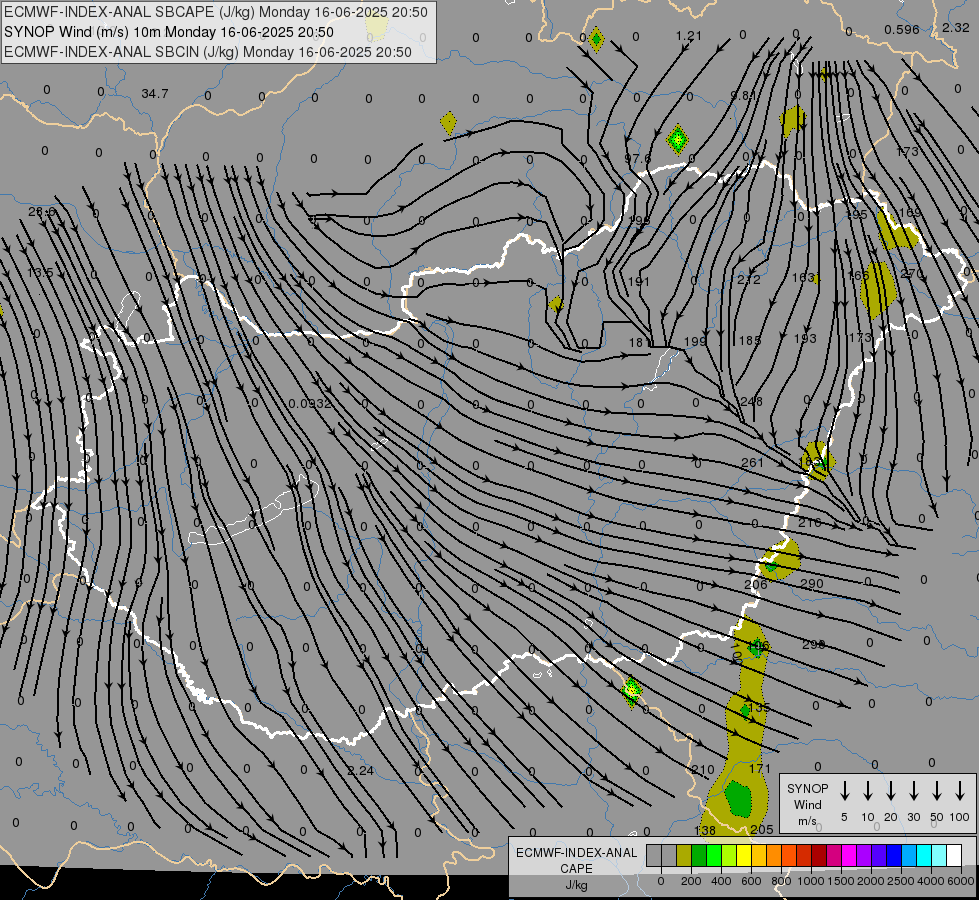Click the wind legend arrow labeled 30
Screen dimensions: 979x900
913,791
